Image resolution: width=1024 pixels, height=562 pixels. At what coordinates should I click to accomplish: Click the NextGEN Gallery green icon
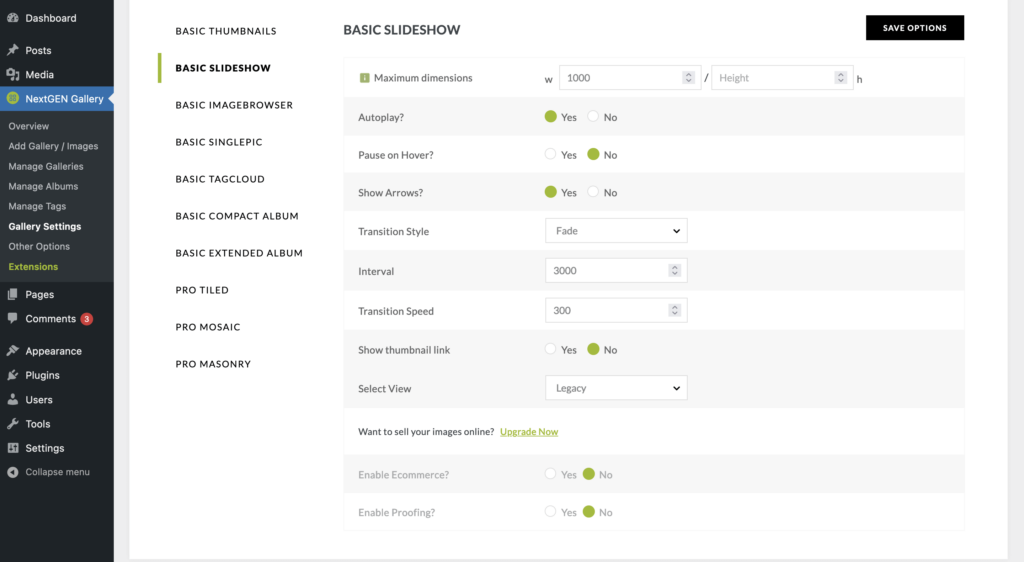[12, 99]
